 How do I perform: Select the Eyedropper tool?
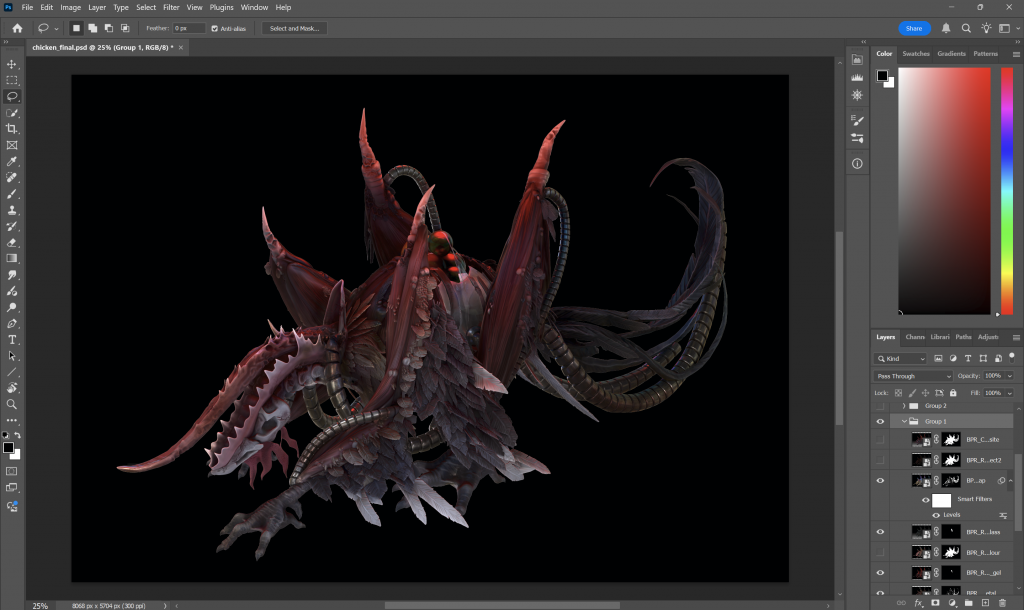pos(12,161)
